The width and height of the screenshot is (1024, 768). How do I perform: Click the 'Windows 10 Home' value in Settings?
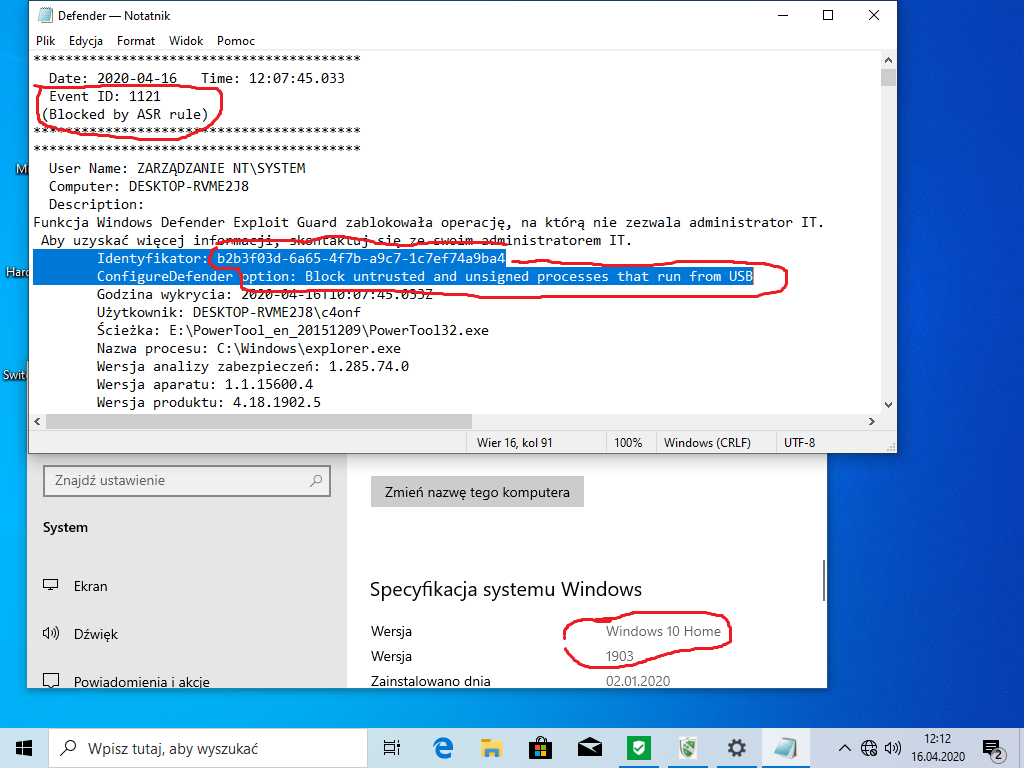coord(663,631)
